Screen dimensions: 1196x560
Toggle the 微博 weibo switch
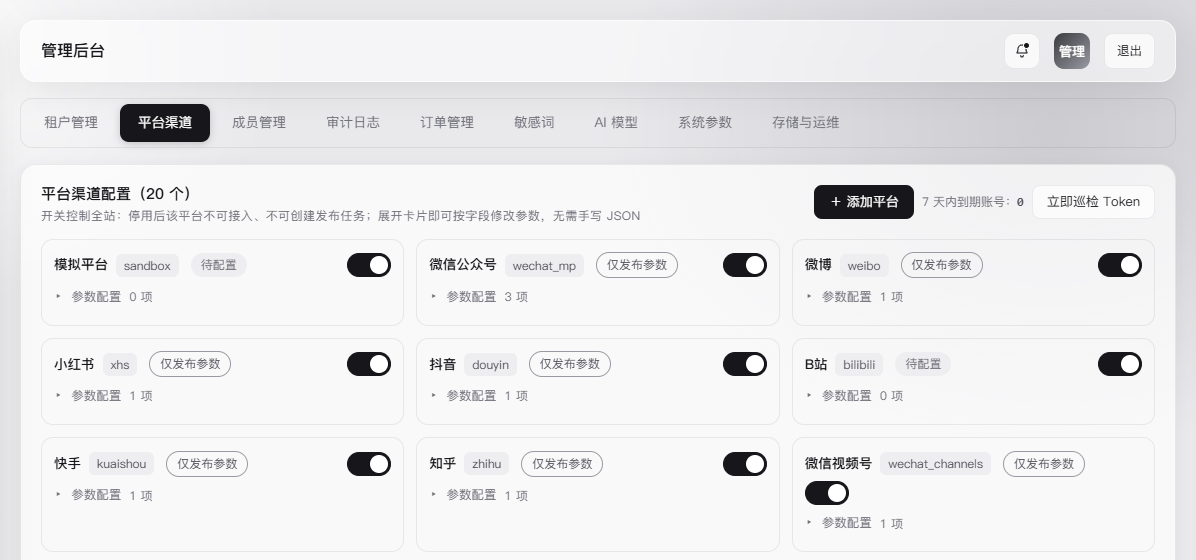[x=1120, y=266]
